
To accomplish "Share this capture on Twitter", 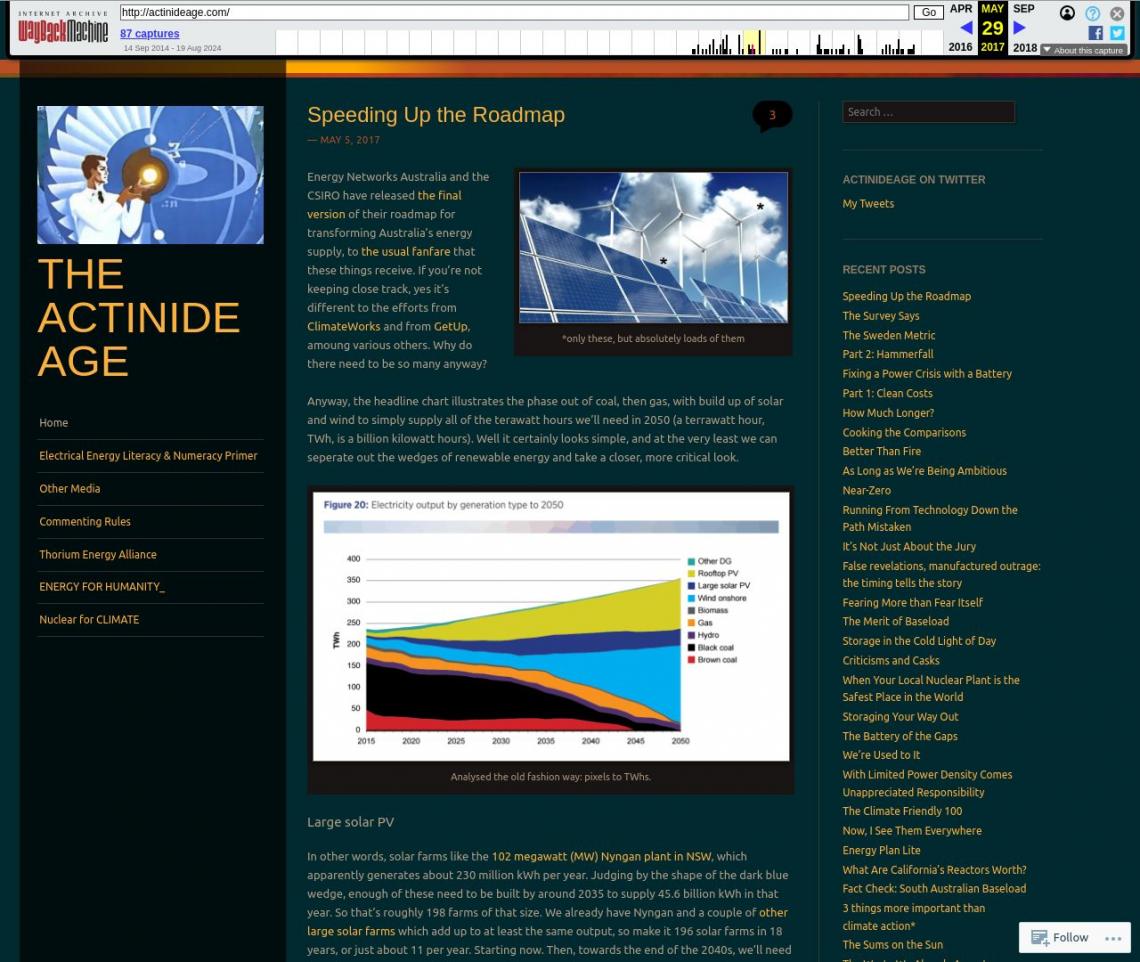I will coord(1117,33).
